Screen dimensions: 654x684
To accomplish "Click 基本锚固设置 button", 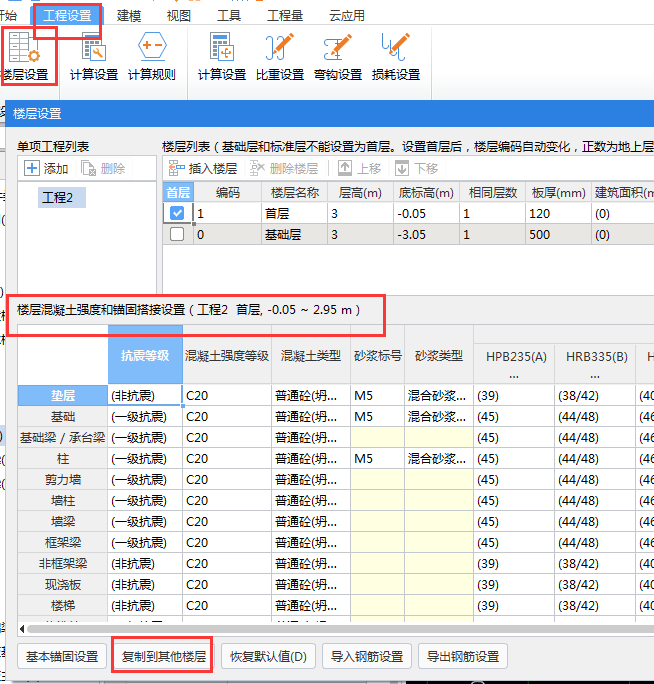I will (x=62, y=656).
